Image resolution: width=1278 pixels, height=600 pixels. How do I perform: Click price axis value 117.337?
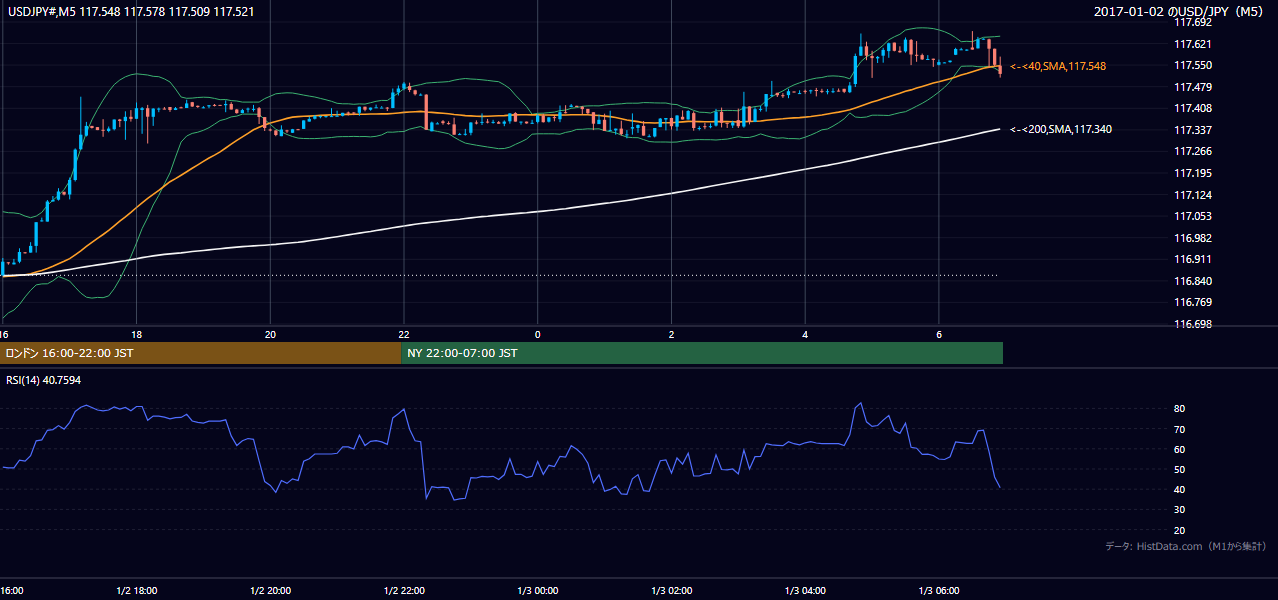point(1192,130)
